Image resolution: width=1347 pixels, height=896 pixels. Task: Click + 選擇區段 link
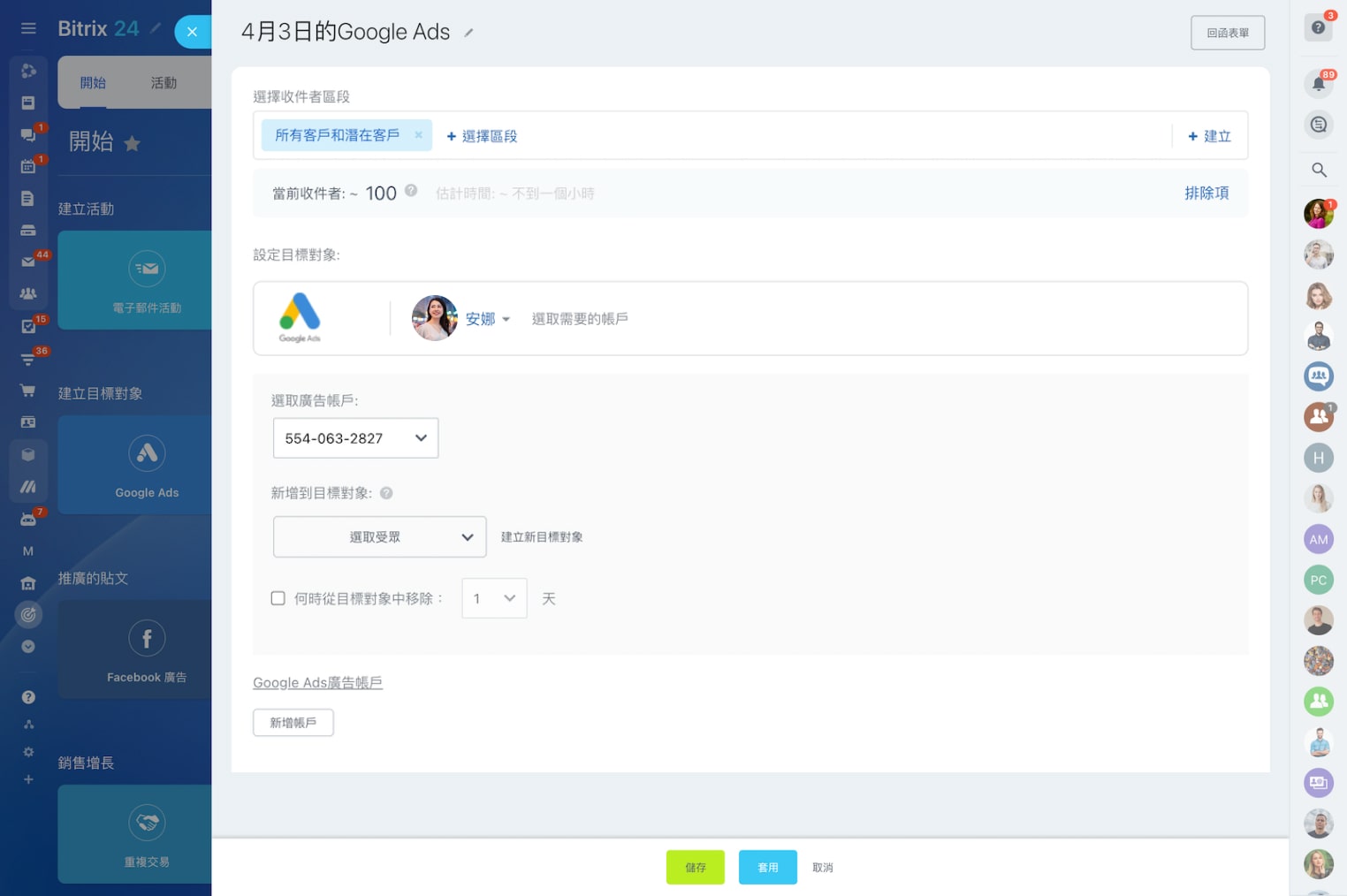(x=482, y=136)
